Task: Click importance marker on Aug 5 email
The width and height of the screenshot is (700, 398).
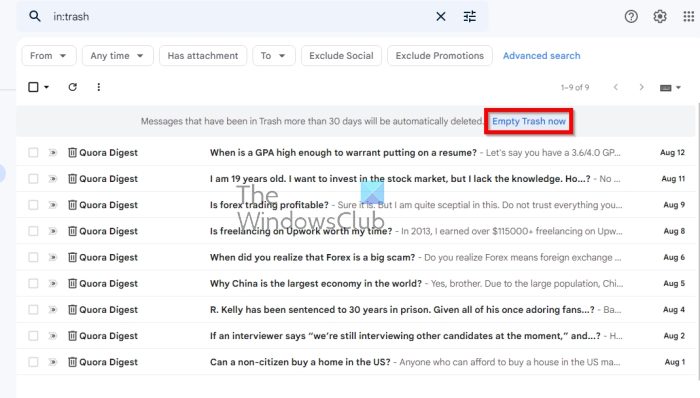Action: pyautogui.click(x=53, y=283)
